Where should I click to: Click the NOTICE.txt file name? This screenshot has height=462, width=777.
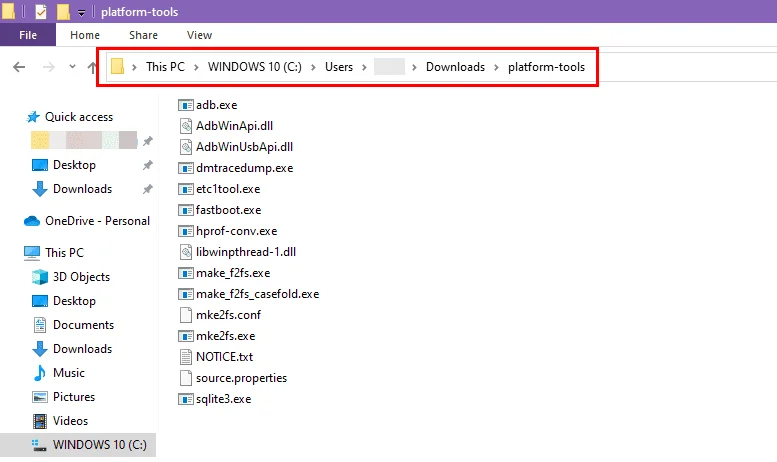point(224,357)
